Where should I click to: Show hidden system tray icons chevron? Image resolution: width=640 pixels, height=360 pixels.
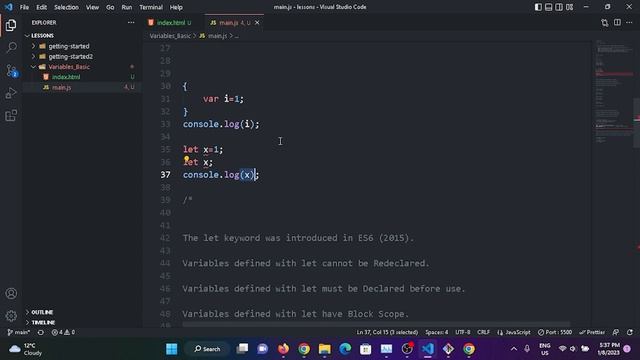[x=514, y=349]
